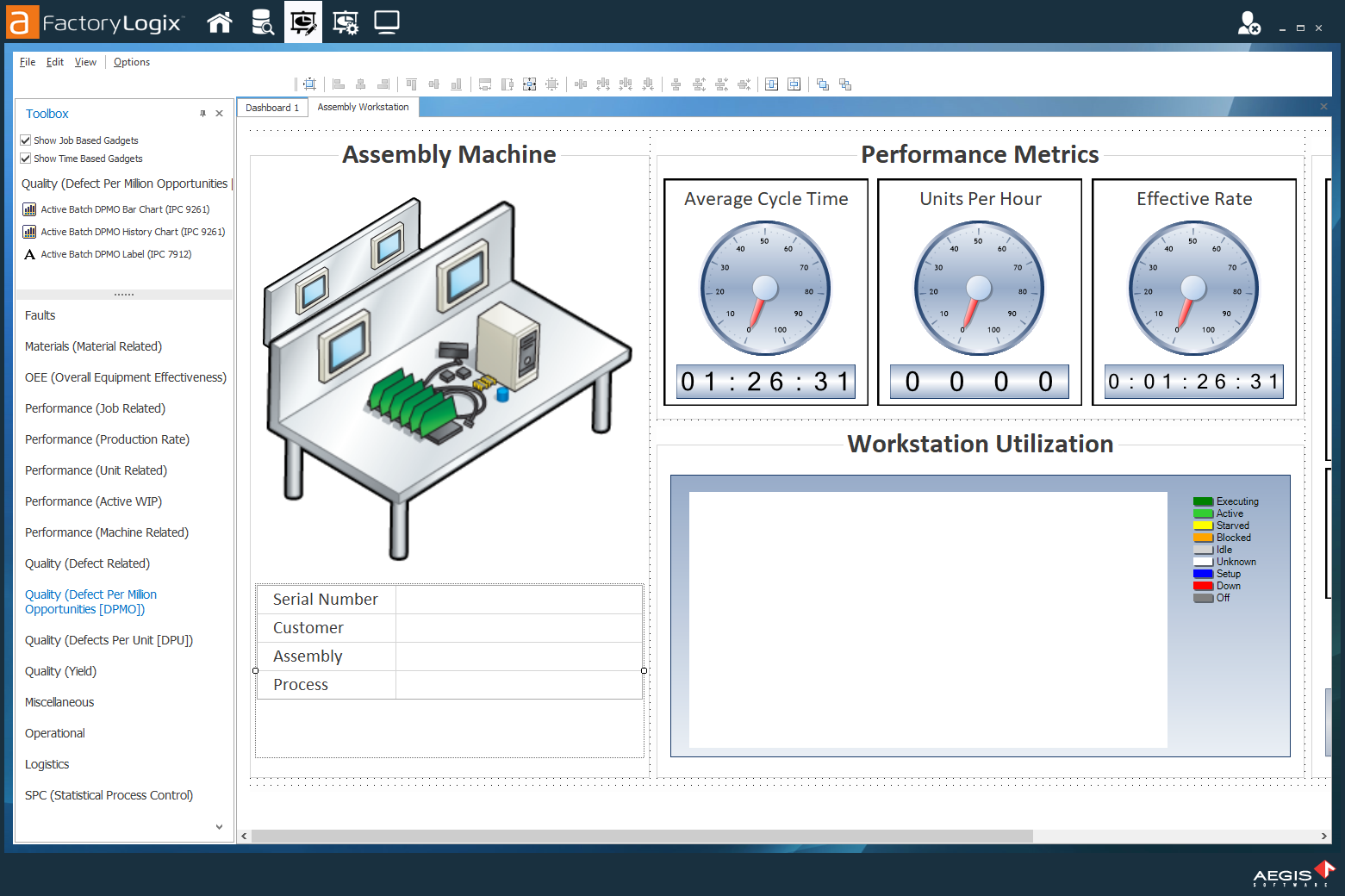The width and height of the screenshot is (1345, 896).
Task: Uncheck Show Job Based Gadgets
Action: [26, 140]
